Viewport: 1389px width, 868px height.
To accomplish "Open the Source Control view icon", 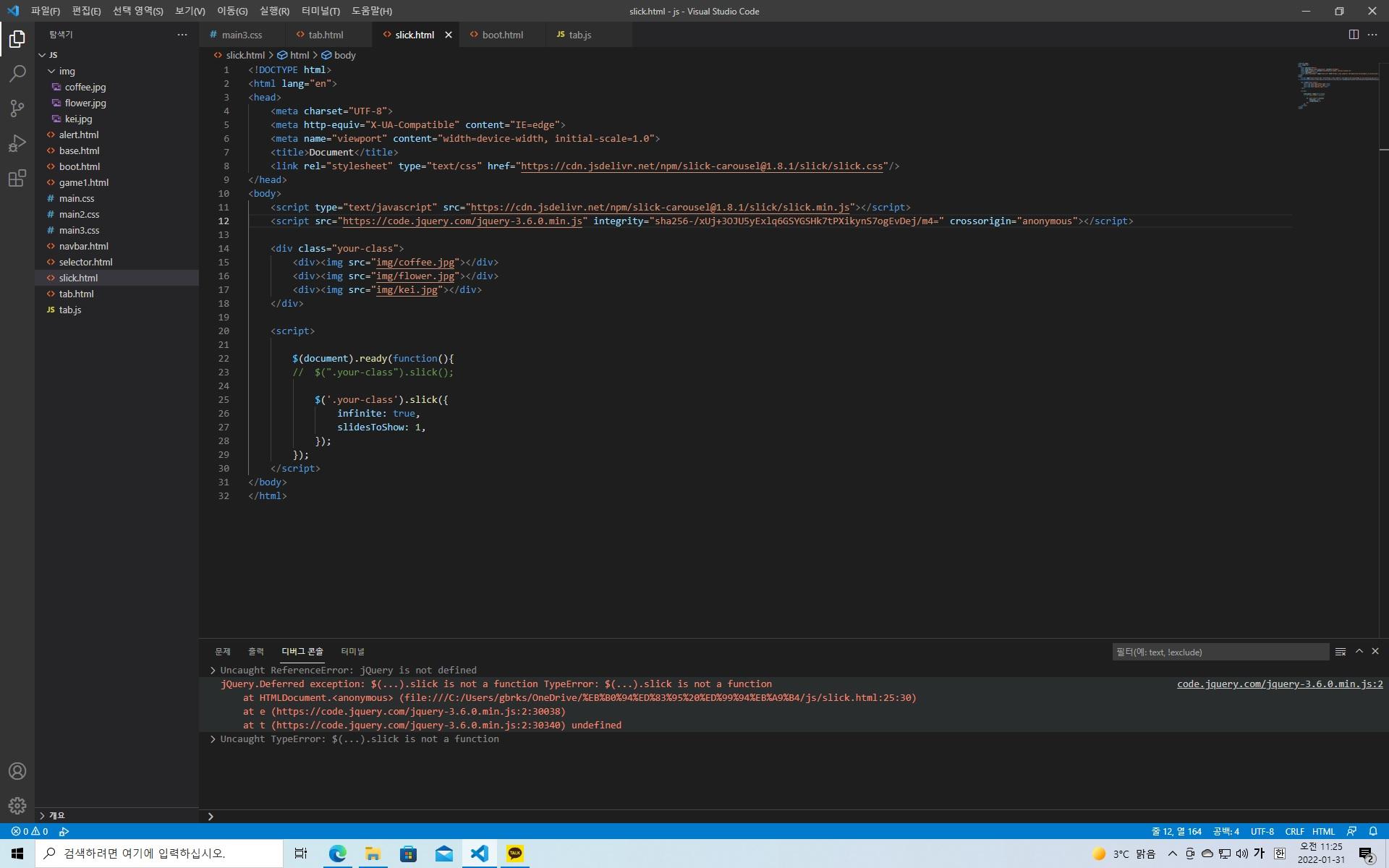I will (x=17, y=108).
